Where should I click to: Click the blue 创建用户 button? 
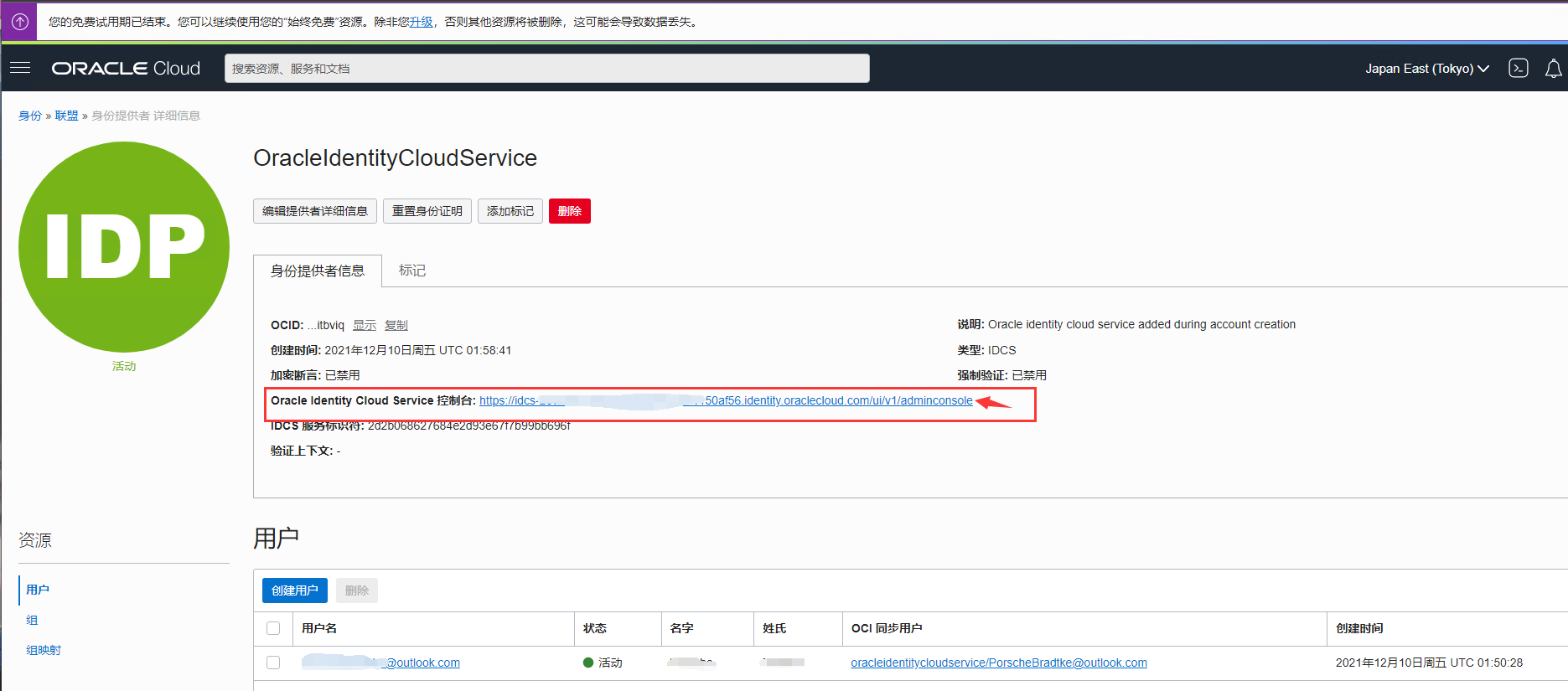(x=295, y=590)
